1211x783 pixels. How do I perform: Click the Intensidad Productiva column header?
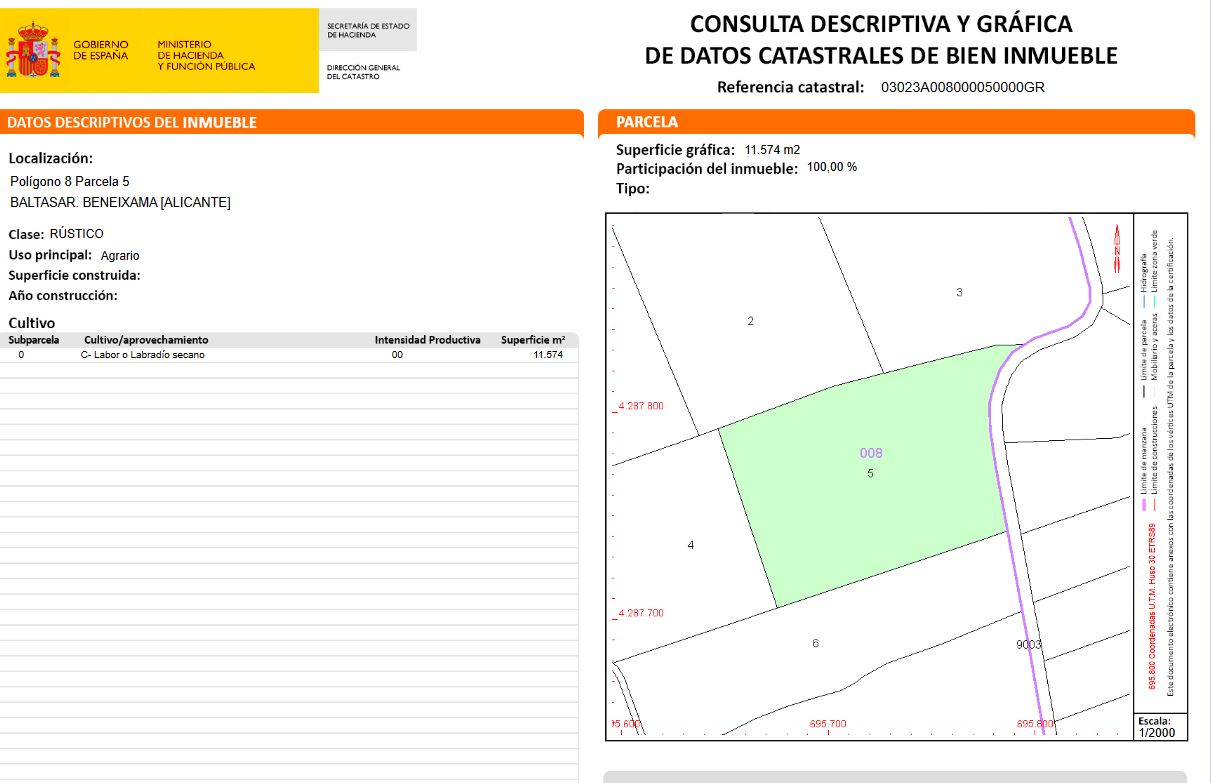pos(427,340)
